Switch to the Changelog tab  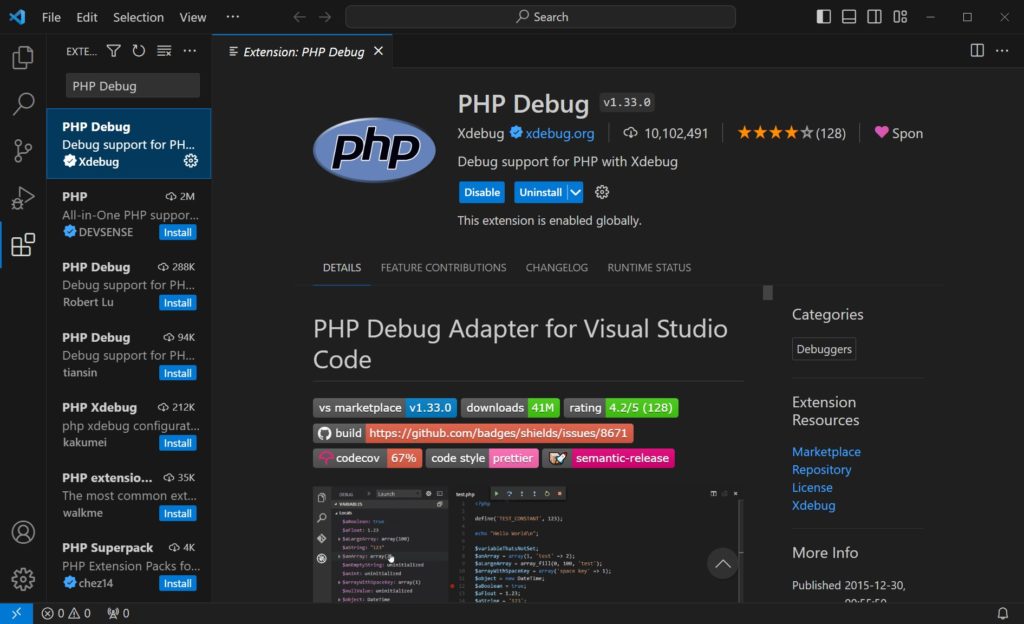[x=556, y=268]
